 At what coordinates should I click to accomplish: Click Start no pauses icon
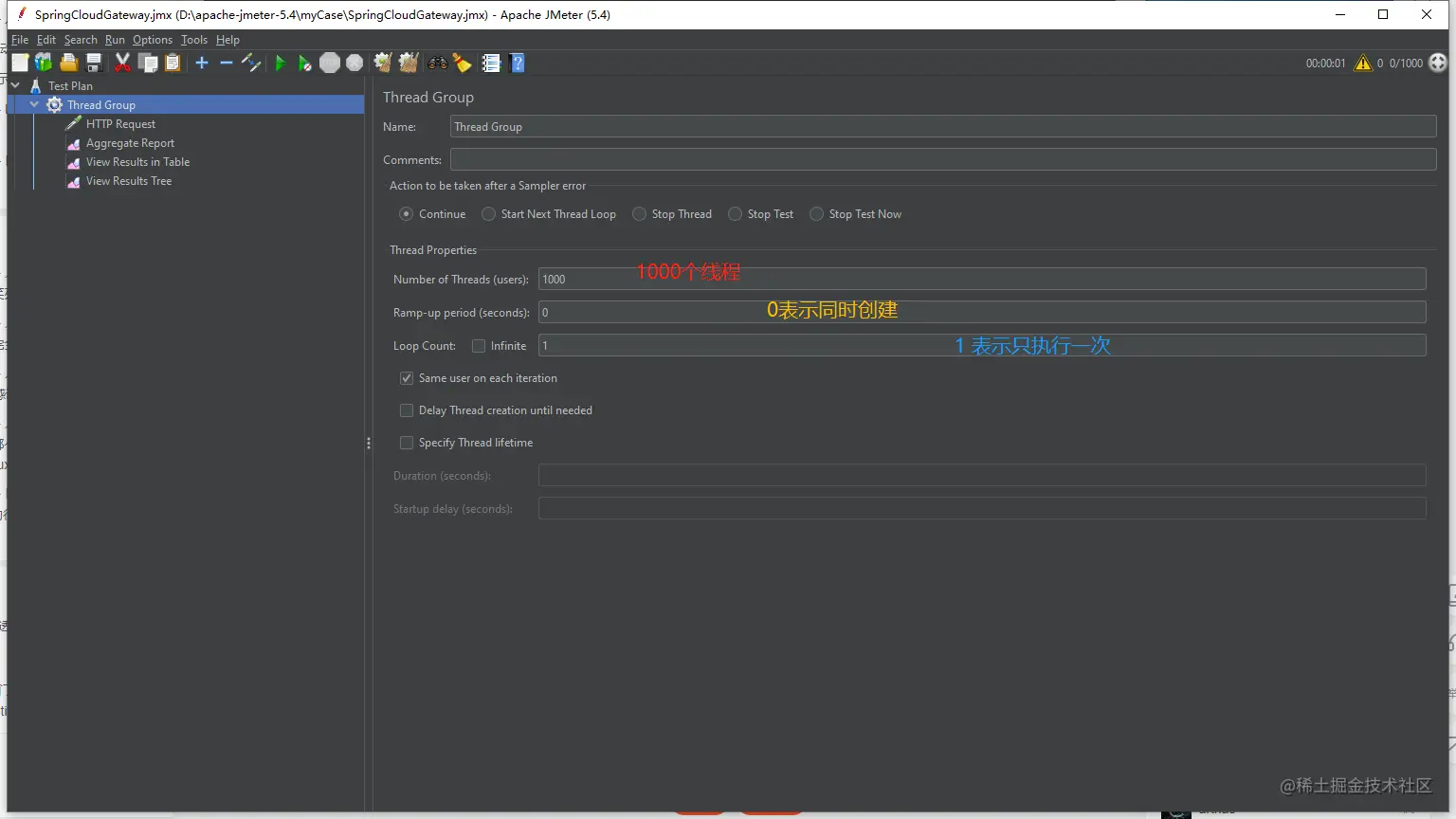(304, 63)
